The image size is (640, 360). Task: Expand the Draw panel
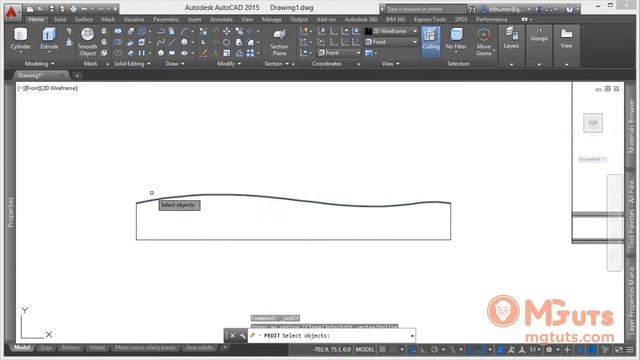point(175,64)
